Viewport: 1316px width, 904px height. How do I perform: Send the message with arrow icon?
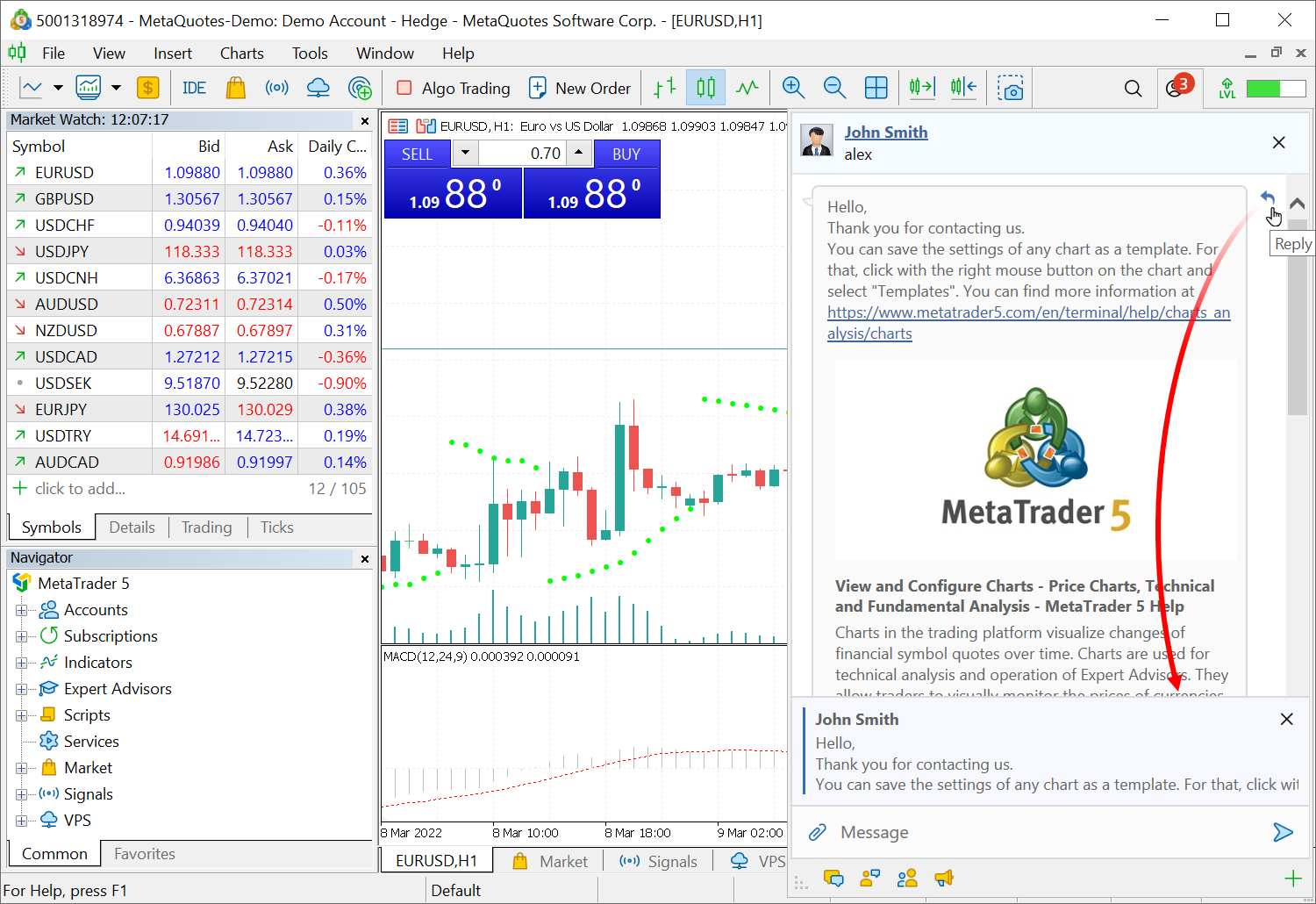pyautogui.click(x=1283, y=832)
